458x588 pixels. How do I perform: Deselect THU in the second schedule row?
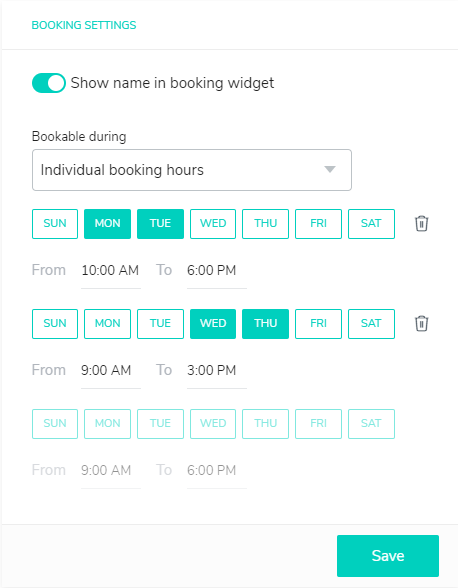click(265, 324)
